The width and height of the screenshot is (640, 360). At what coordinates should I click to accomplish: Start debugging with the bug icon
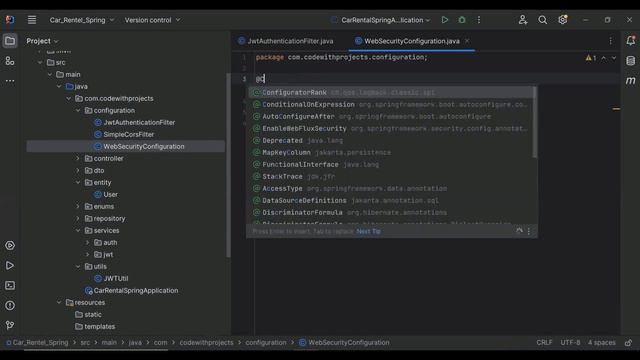pyautogui.click(x=462, y=20)
